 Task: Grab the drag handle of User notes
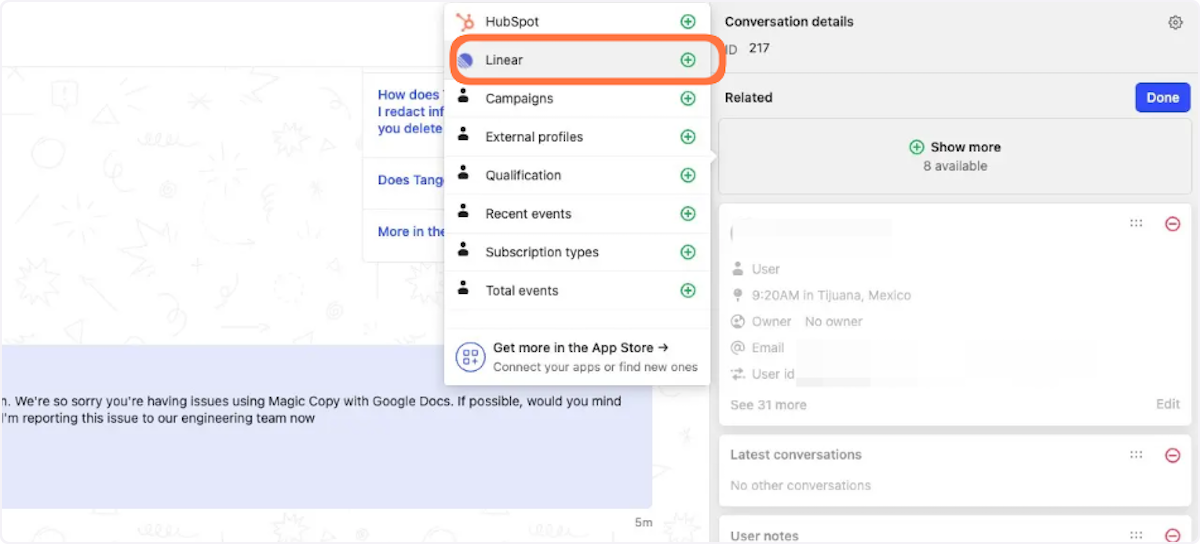pyautogui.click(x=1136, y=536)
